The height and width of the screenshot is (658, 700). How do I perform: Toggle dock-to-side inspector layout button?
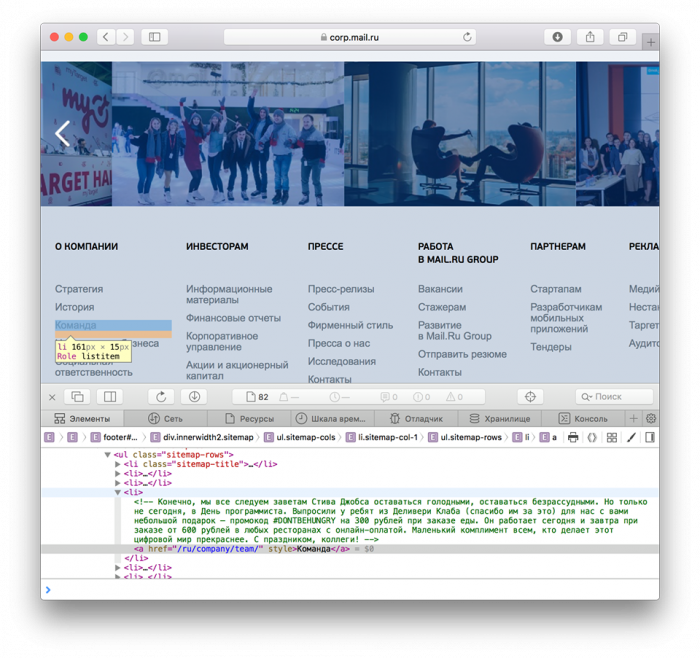tap(110, 396)
